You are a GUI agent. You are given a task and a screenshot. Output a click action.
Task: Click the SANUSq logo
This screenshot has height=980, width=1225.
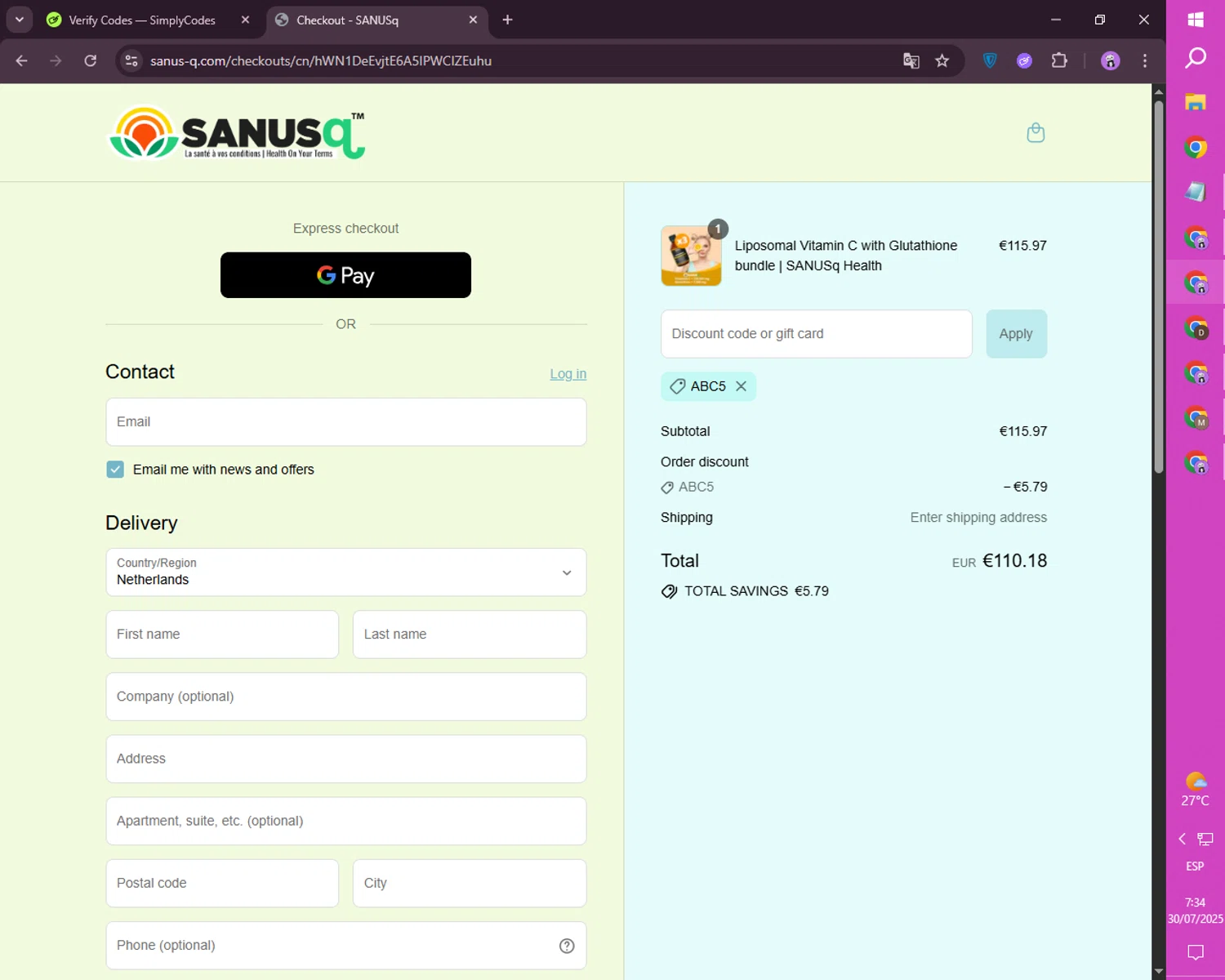[237, 133]
